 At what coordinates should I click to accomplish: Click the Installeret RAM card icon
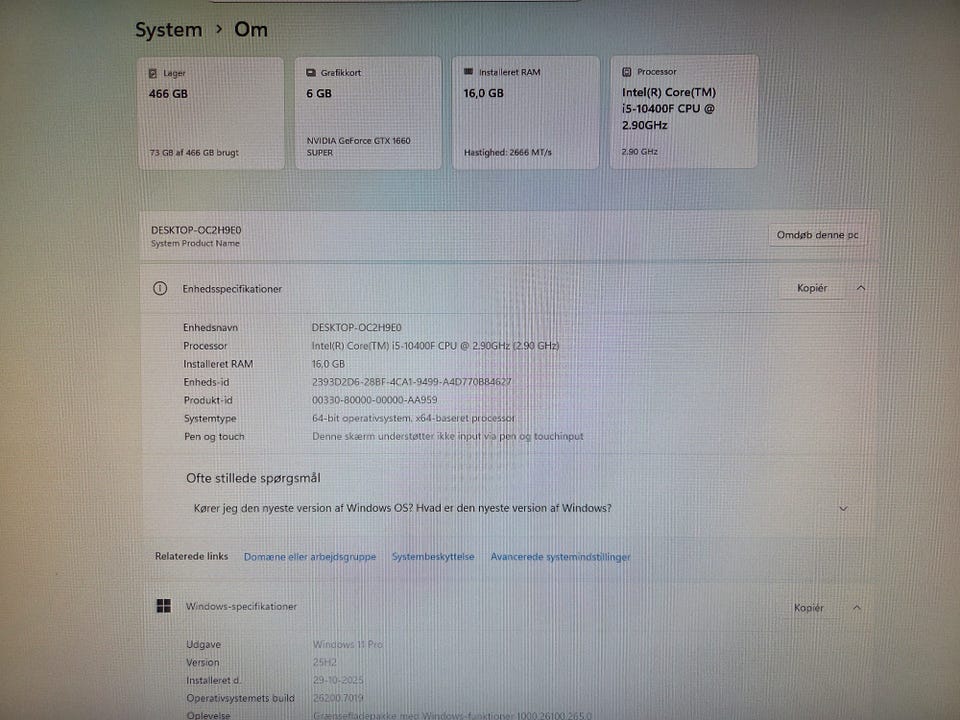(468, 72)
